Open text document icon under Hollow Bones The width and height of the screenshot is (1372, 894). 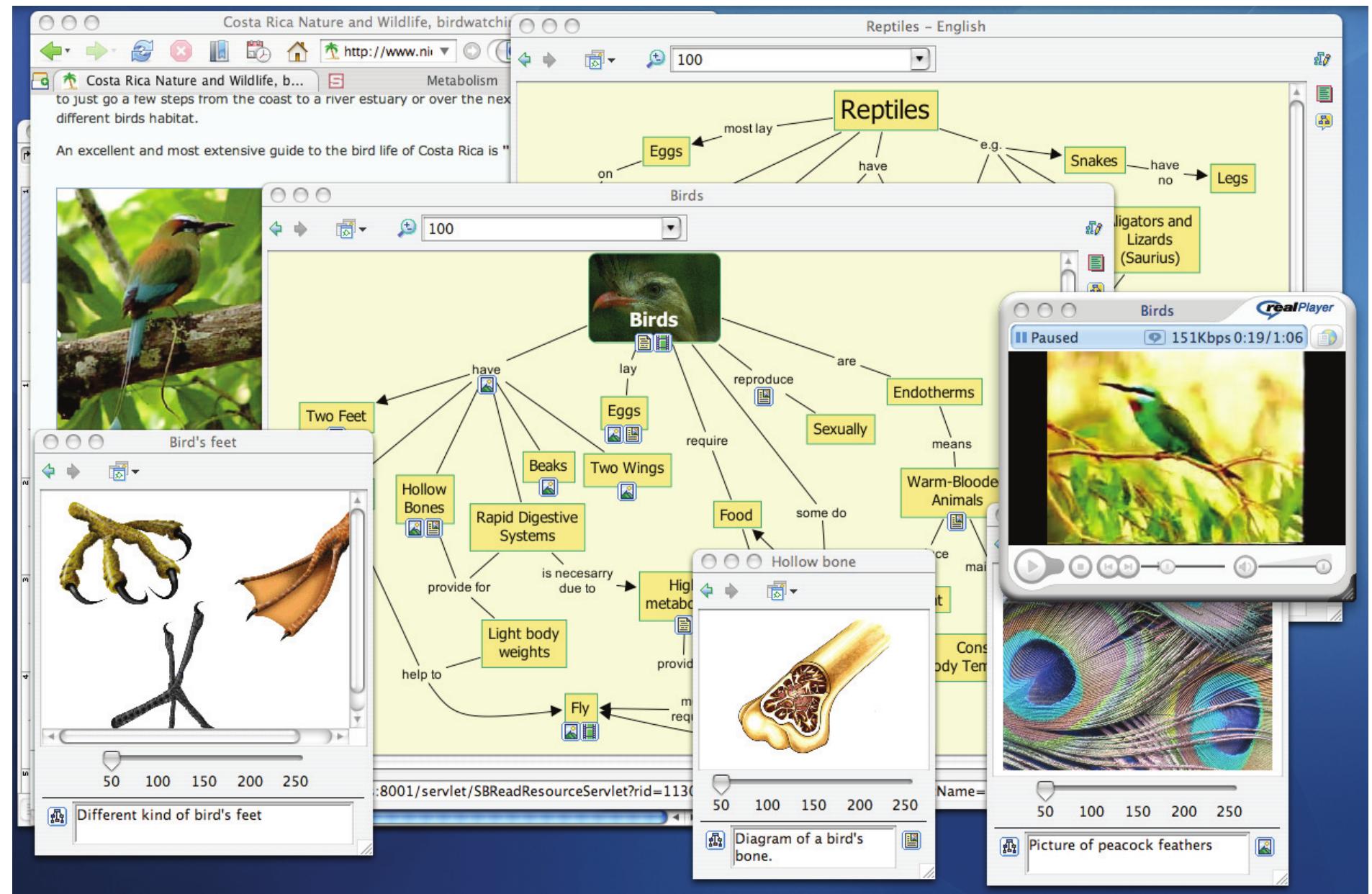click(433, 528)
